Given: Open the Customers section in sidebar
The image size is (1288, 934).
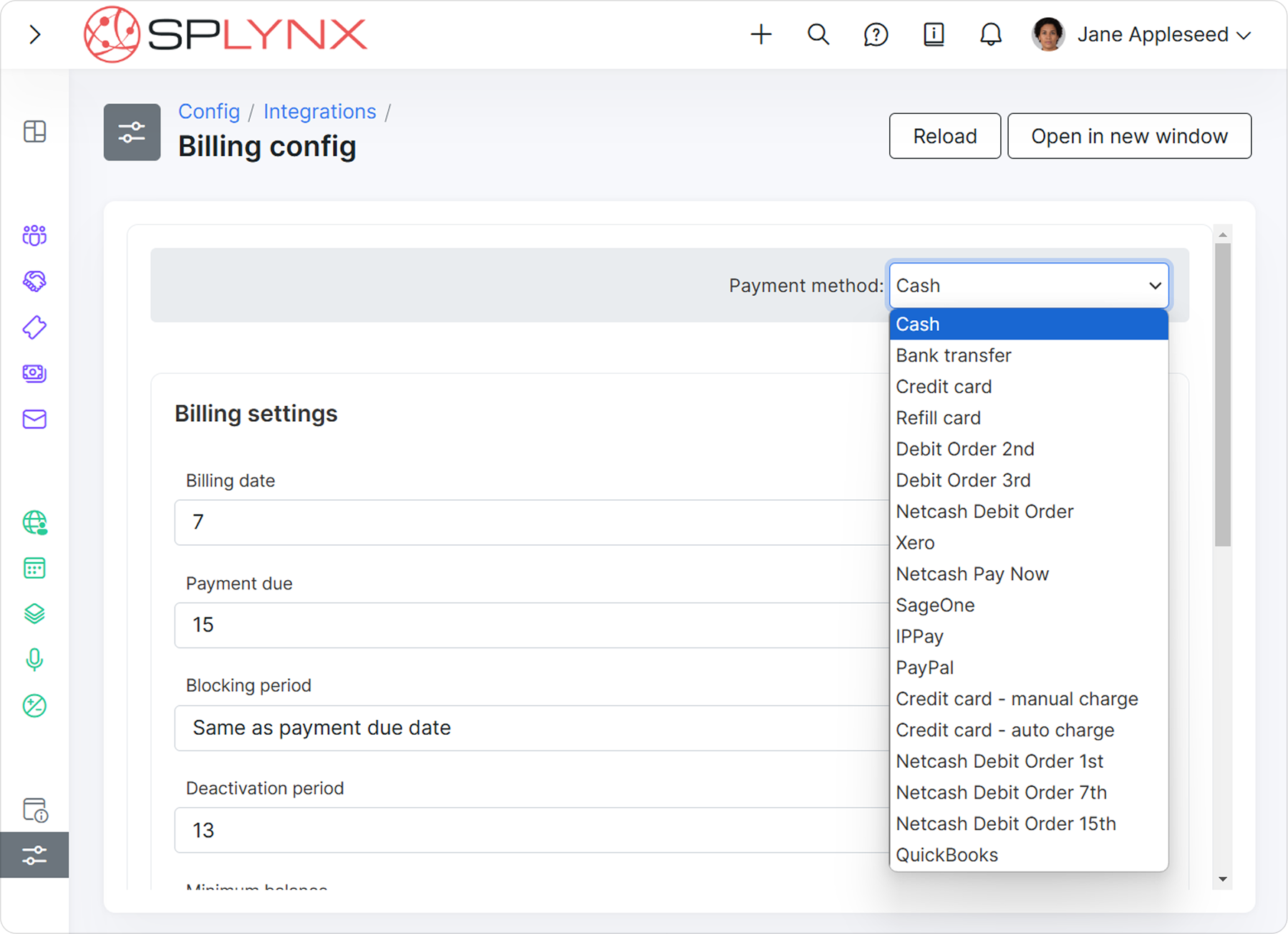Looking at the screenshot, I should (34, 235).
